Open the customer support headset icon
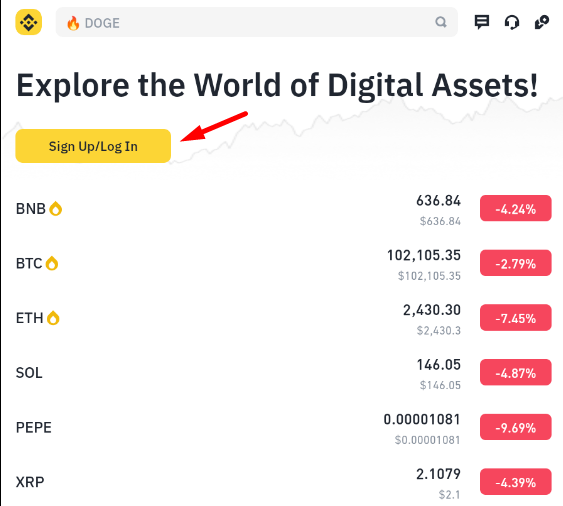Image resolution: width=563 pixels, height=506 pixels. click(512, 22)
